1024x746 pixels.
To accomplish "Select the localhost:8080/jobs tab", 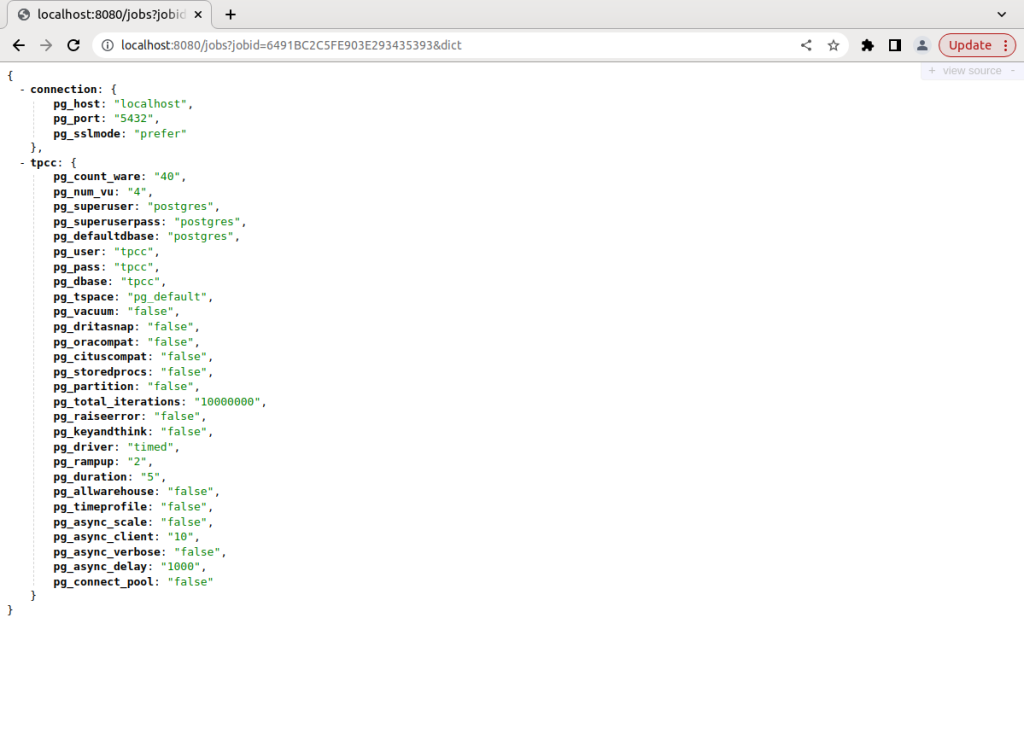I will pyautogui.click(x=110, y=14).
